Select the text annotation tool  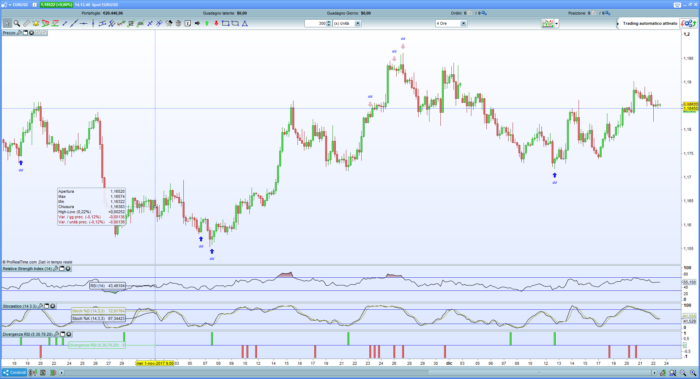click(188, 24)
